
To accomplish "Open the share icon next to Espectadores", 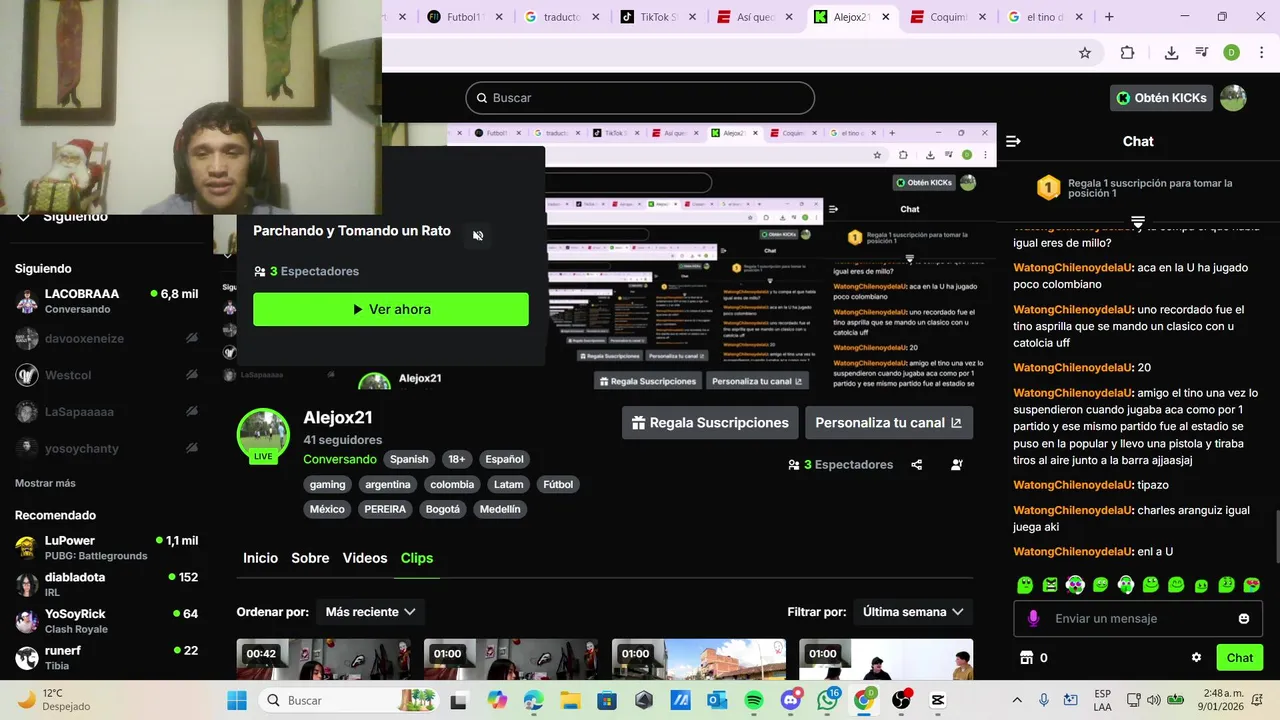I will point(917,465).
